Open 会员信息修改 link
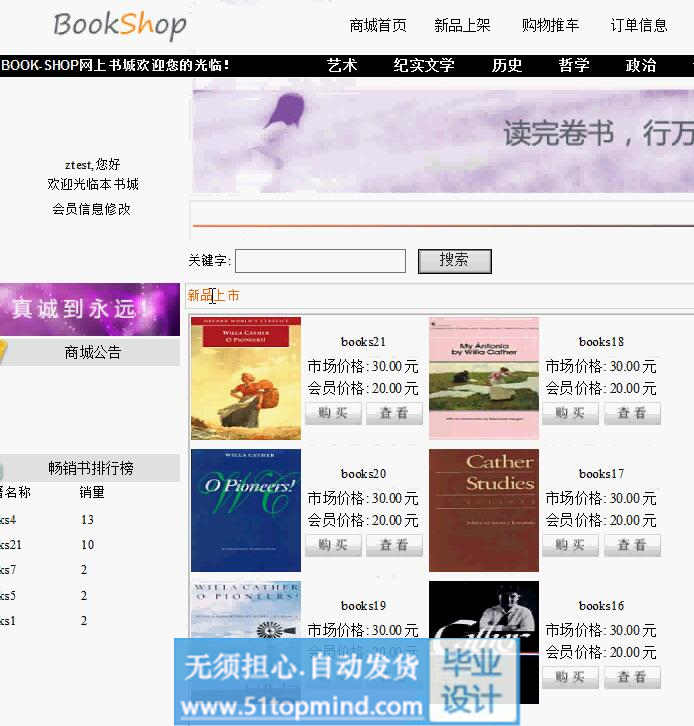 [x=91, y=209]
